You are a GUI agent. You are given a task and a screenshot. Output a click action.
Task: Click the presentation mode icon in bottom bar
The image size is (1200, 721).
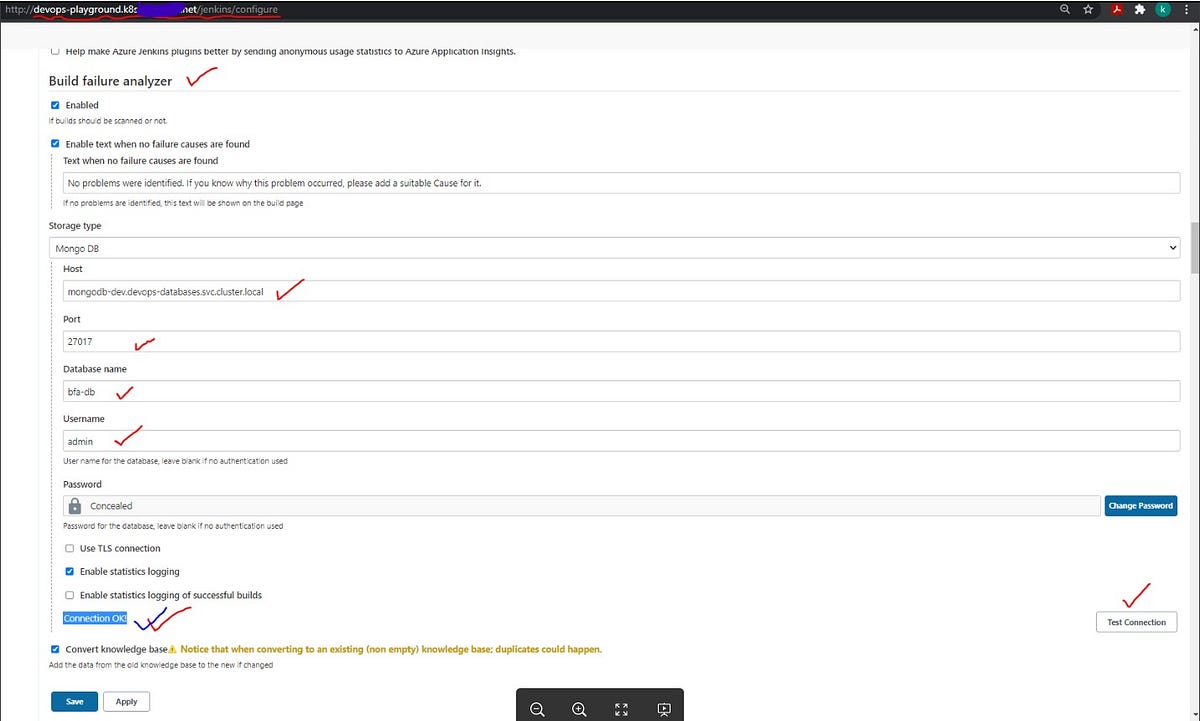(x=663, y=709)
